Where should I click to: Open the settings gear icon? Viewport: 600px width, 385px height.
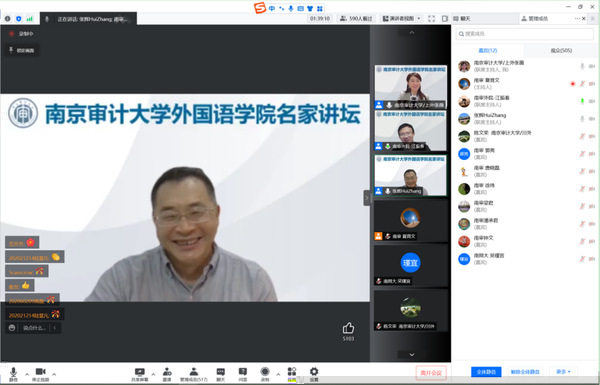(x=314, y=374)
